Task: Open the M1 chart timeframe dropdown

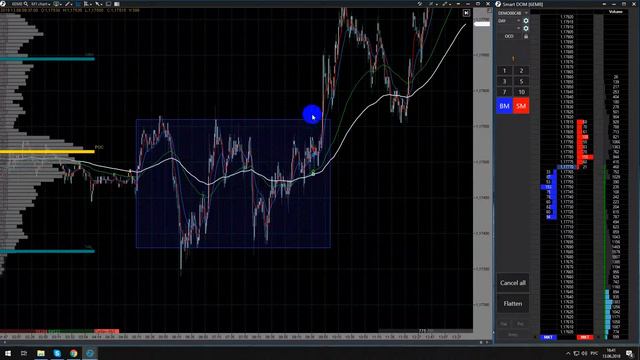Action: pos(40,4)
